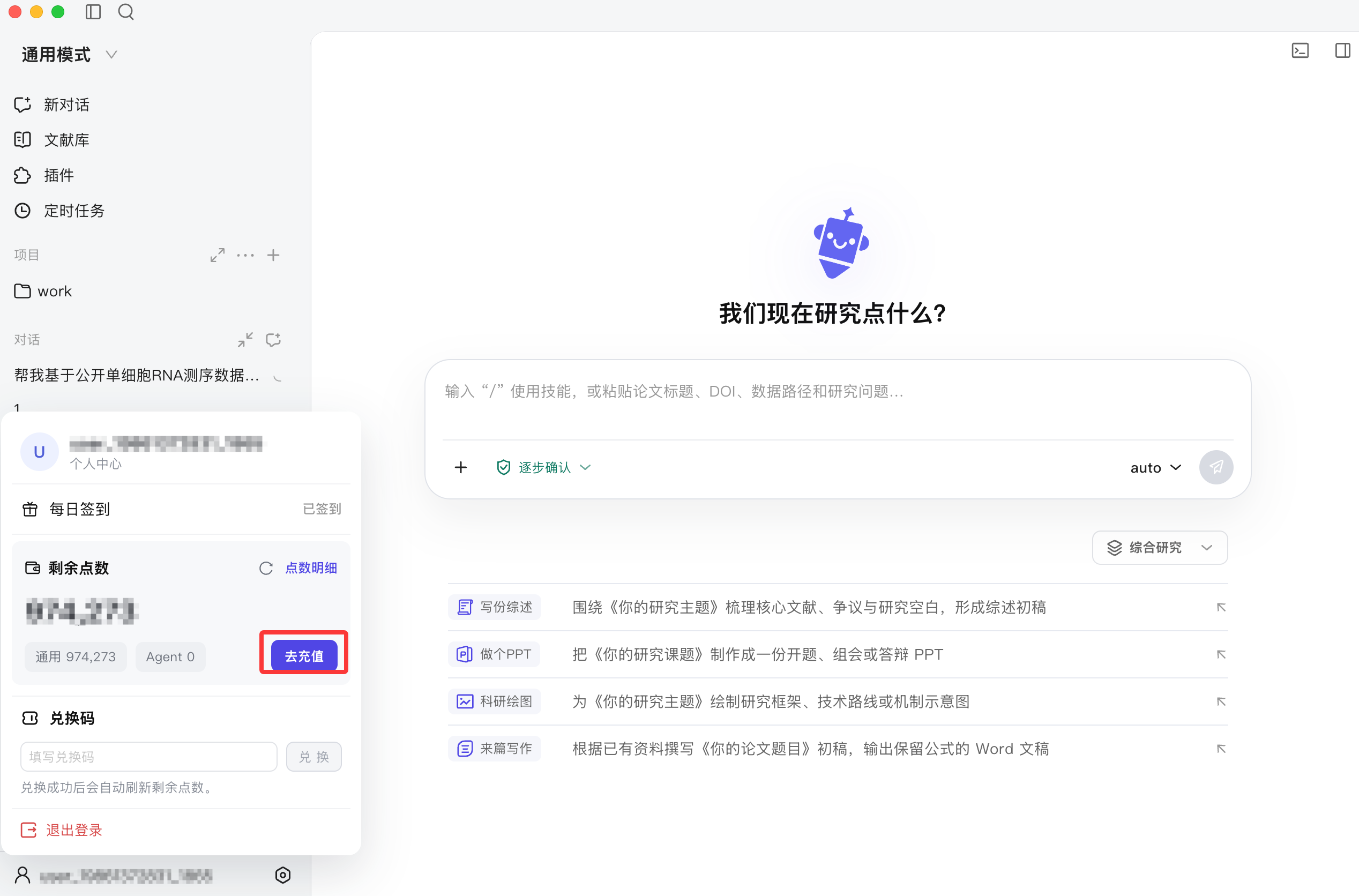Toggle the right side panel icon
The image size is (1359, 896).
[1342, 50]
